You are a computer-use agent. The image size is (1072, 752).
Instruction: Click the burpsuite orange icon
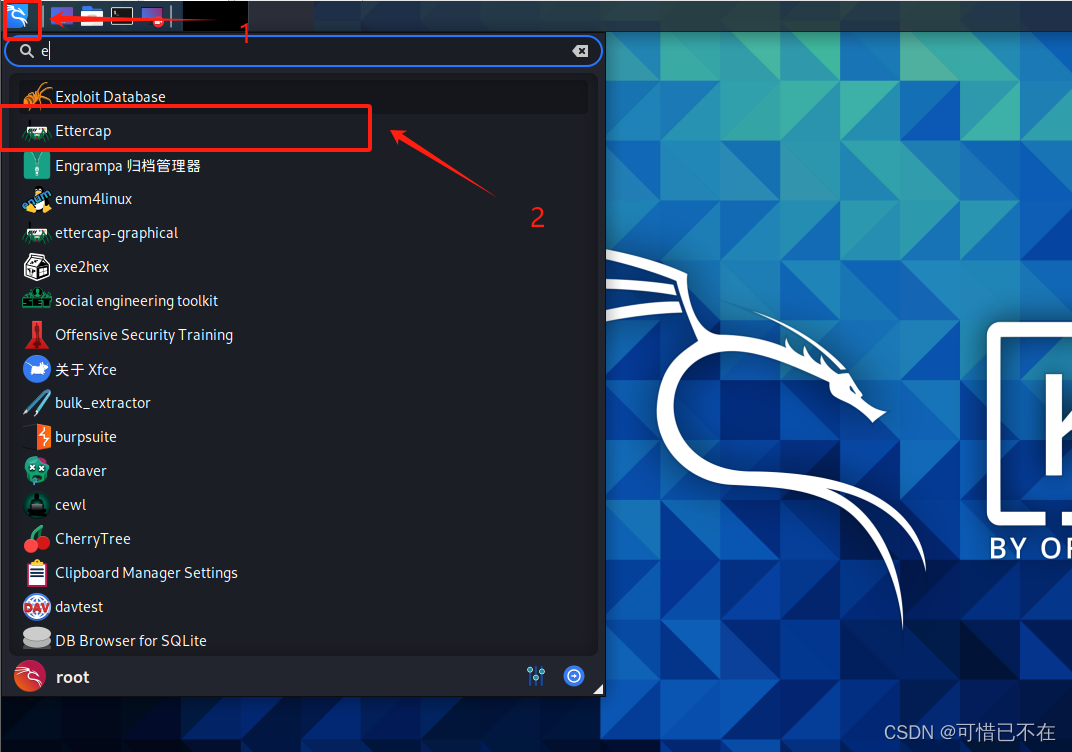37,437
